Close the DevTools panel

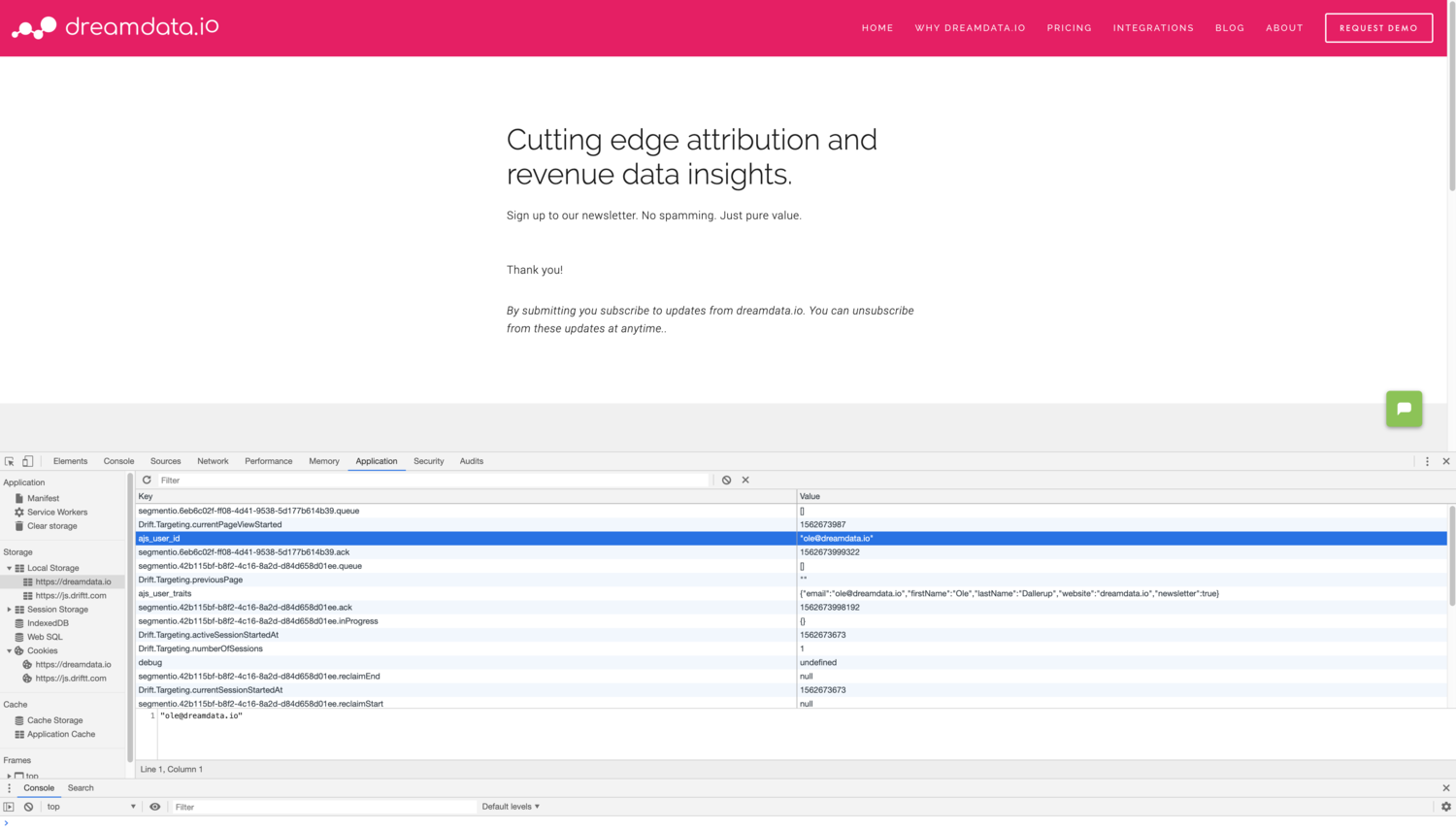[1445, 461]
